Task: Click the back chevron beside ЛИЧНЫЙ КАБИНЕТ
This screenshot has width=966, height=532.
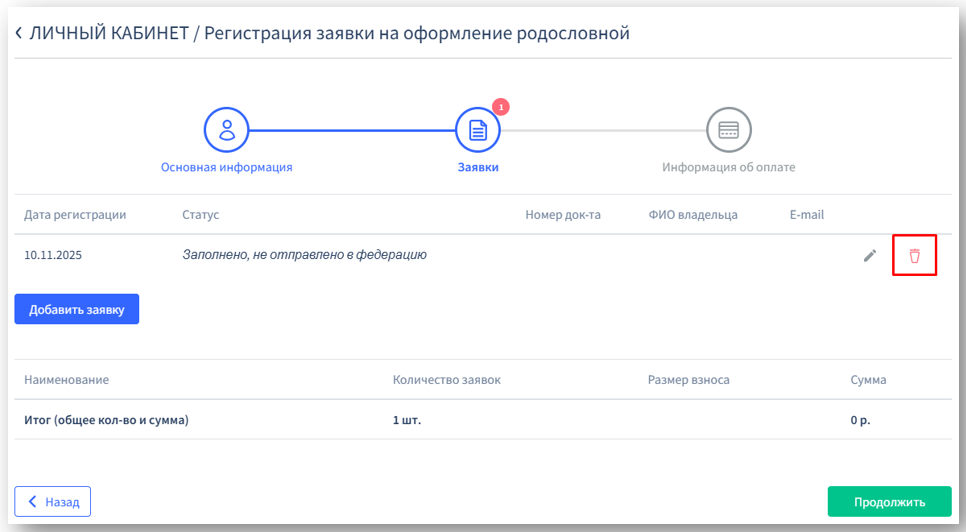Action: [18, 33]
